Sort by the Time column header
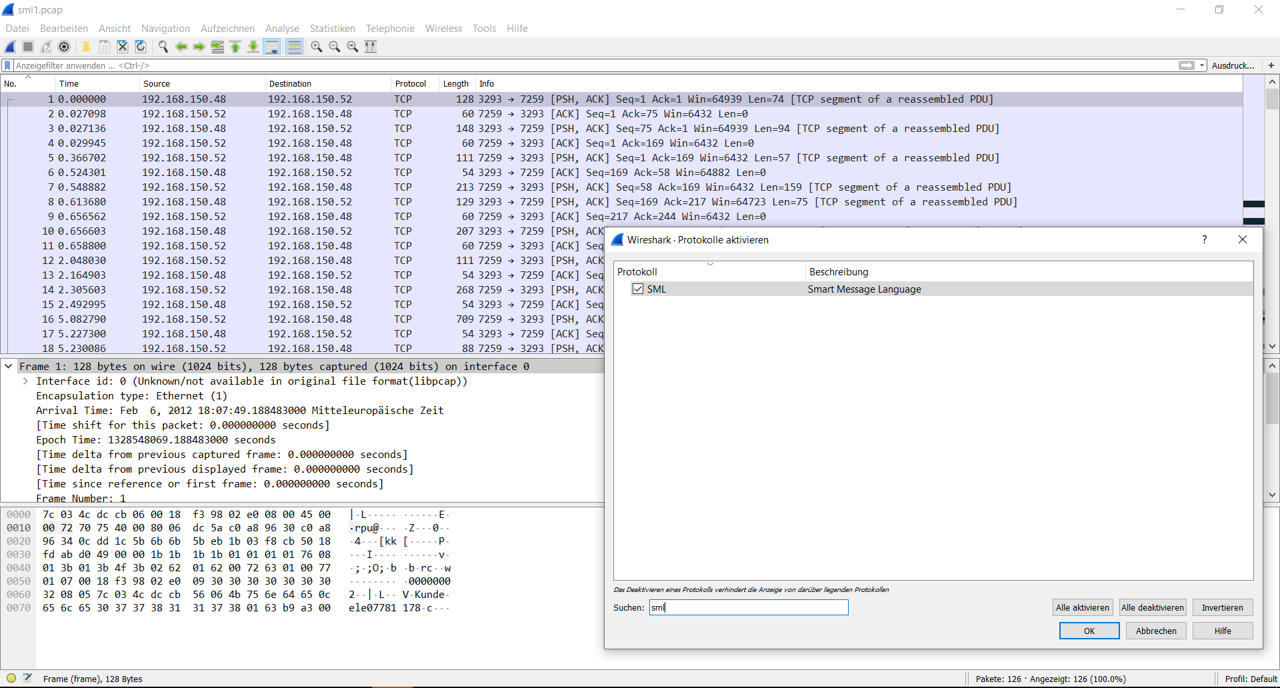 [x=96, y=83]
